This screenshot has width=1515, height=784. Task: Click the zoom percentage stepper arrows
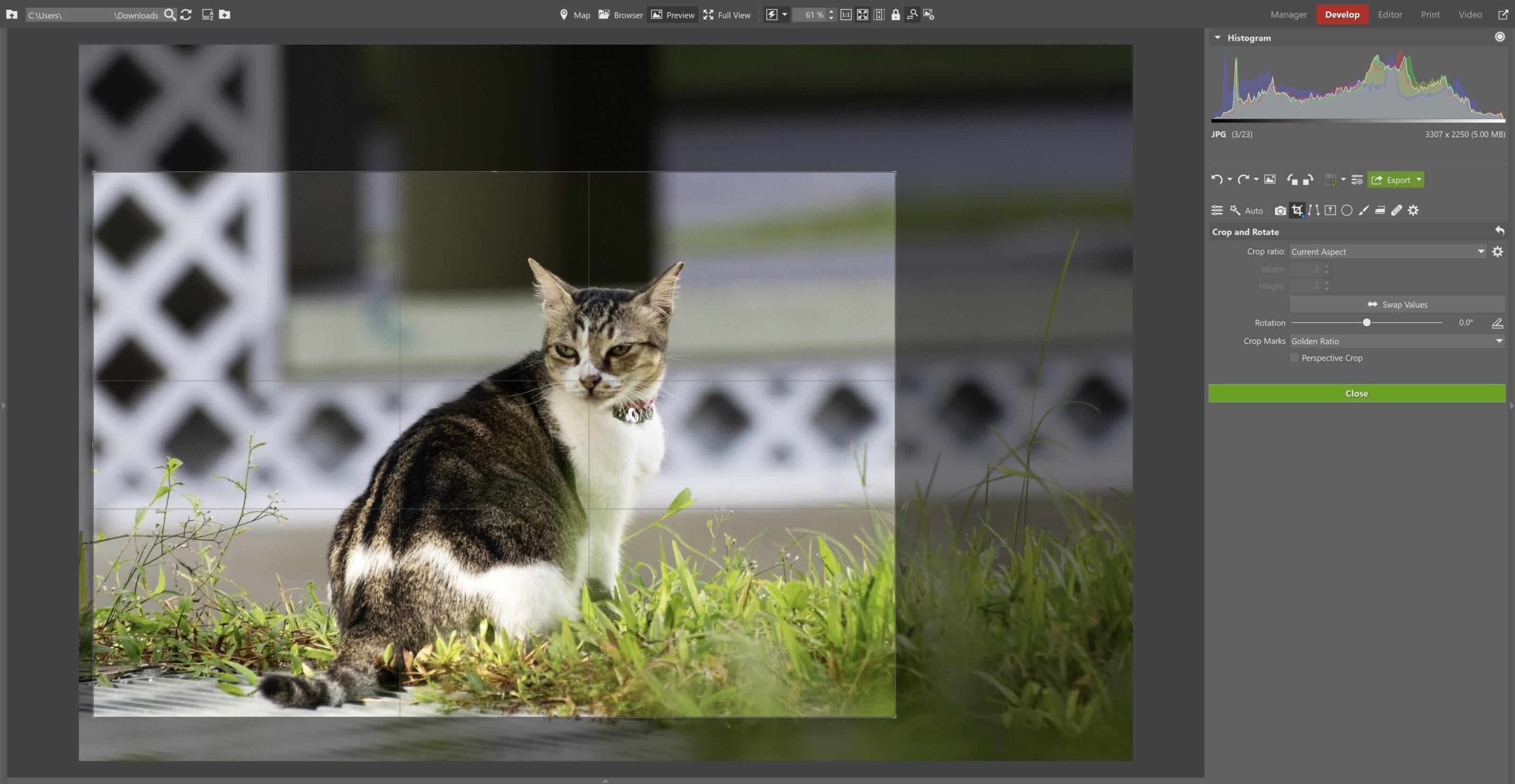pos(831,15)
